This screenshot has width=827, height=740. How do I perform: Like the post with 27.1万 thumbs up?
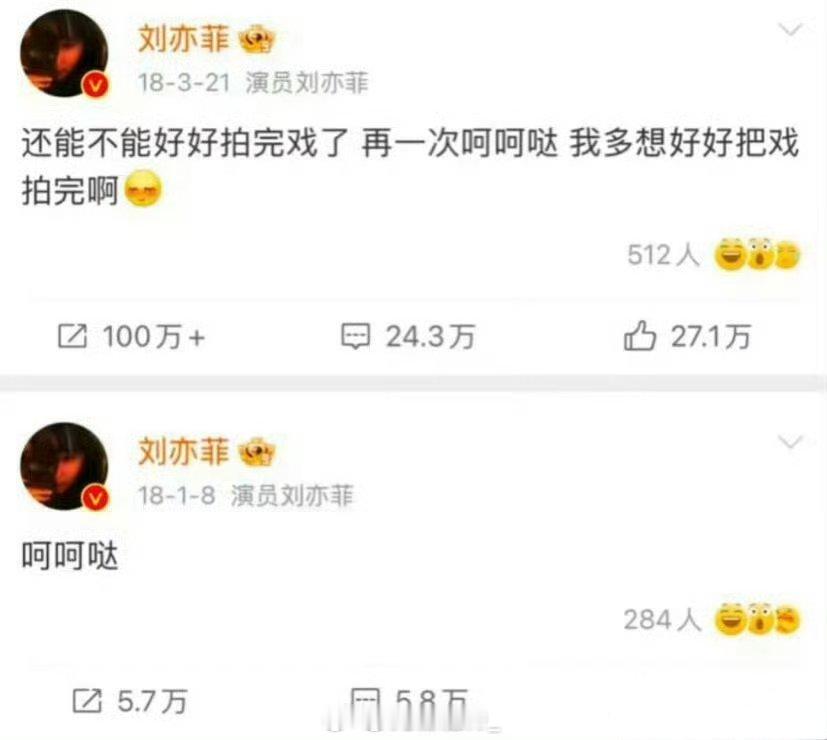pyautogui.click(x=639, y=335)
